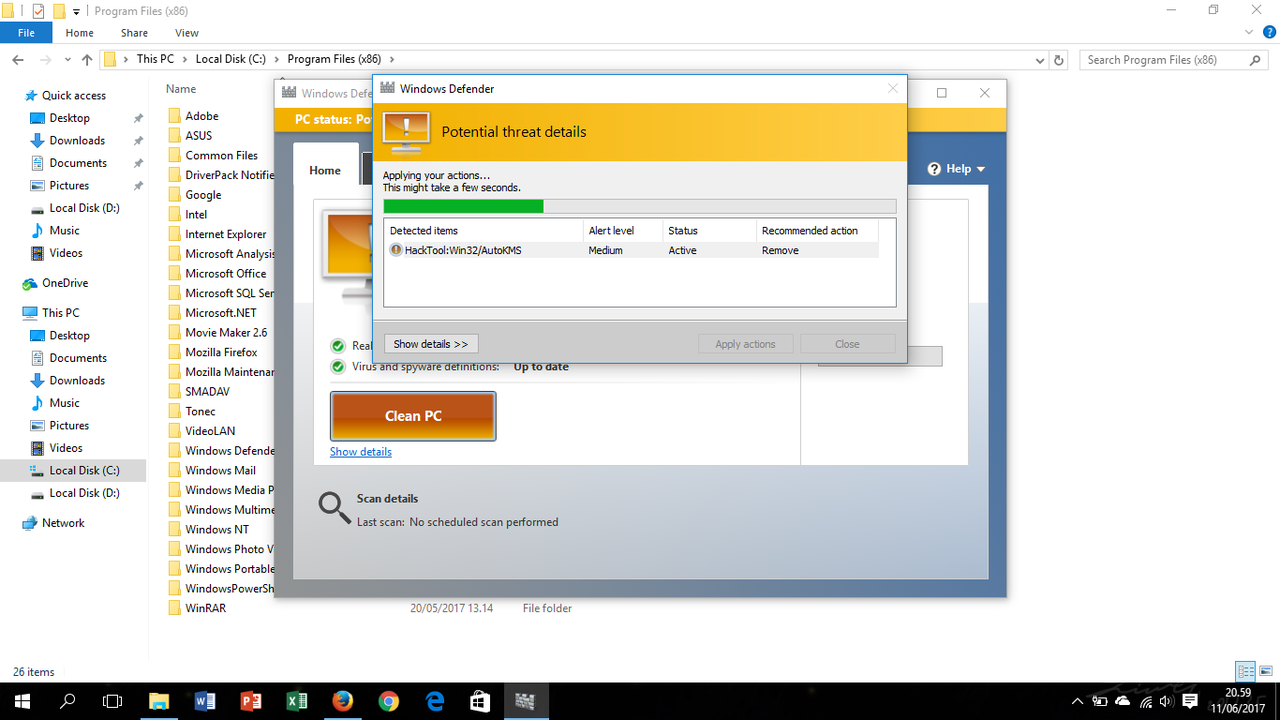Launch Firefox from the taskbar
Image resolution: width=1280 pixels, height=720 pixels.
[x=343, y=701]
